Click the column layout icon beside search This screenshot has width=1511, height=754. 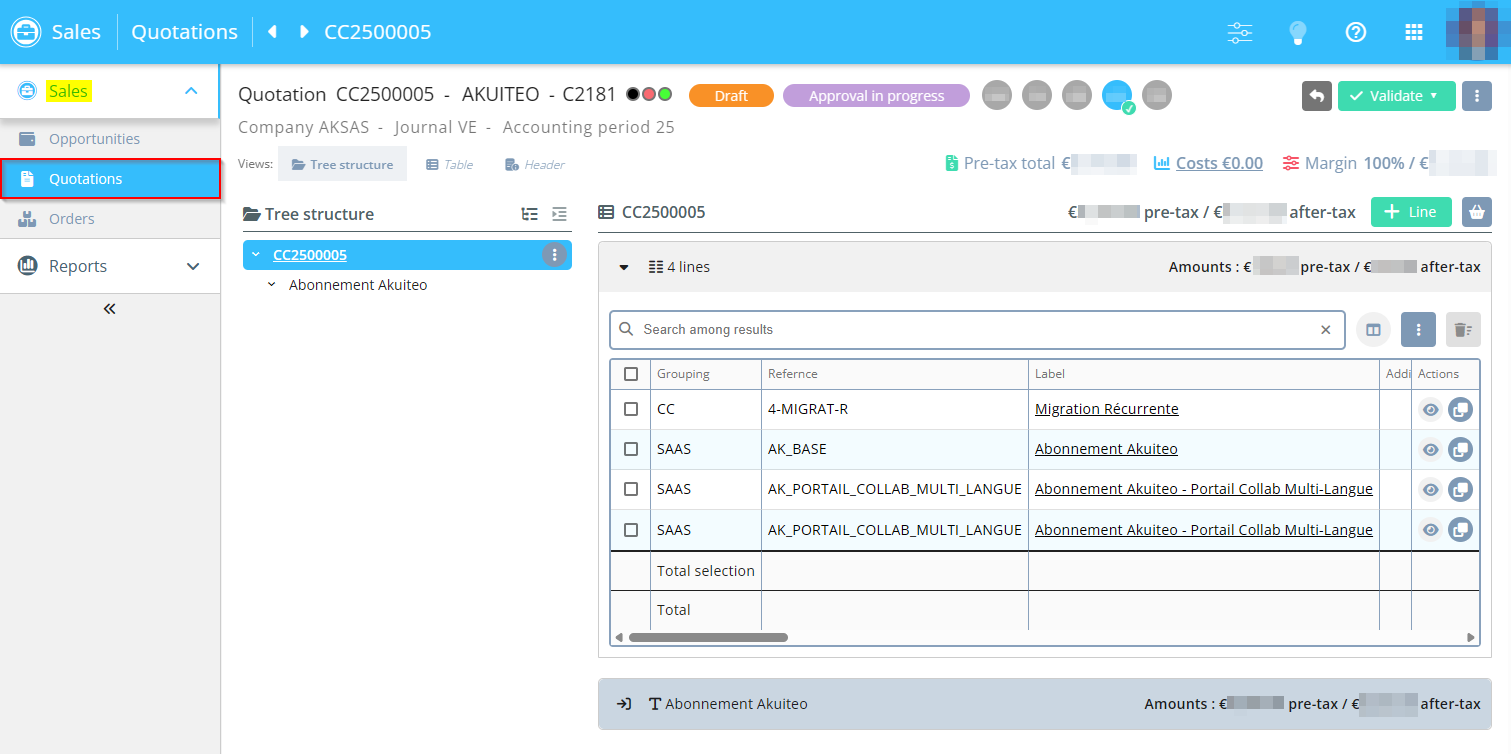click(1373, 330)
